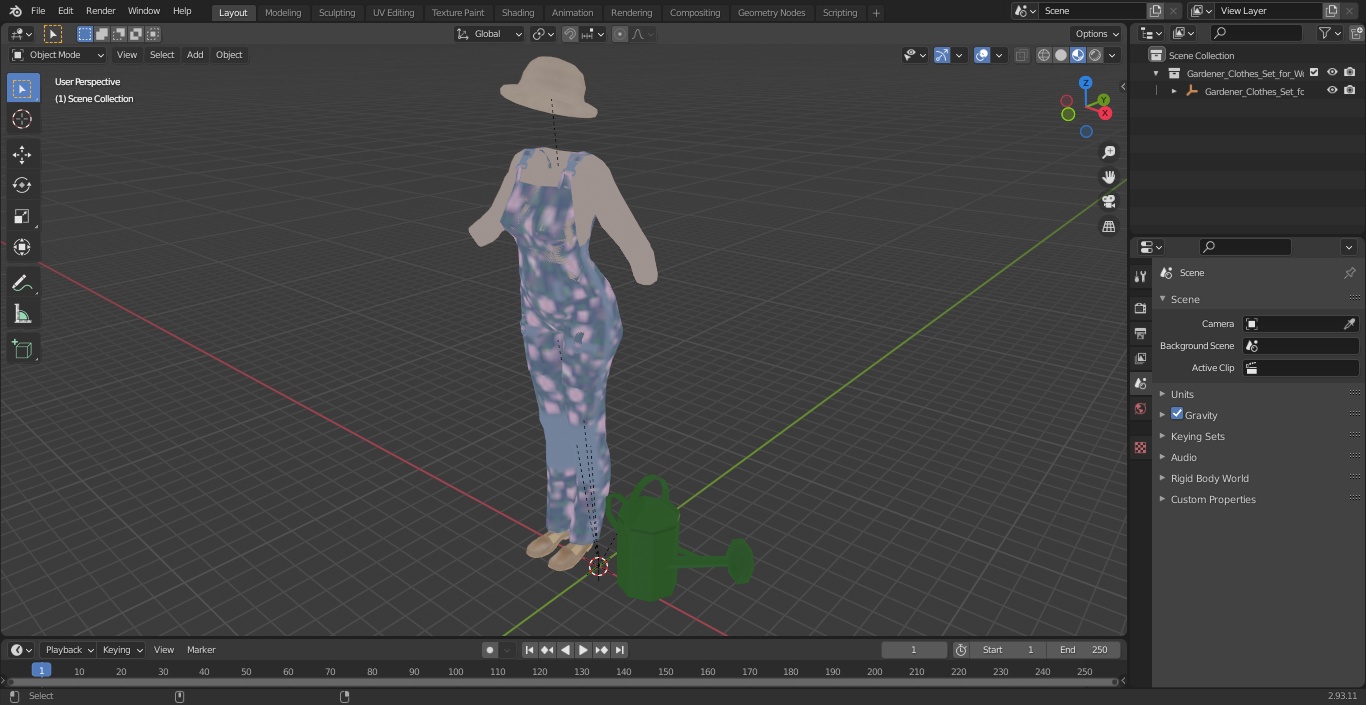Exclude Gardener_Clothes_Set_for_W collection checkbox

click(x=1314, y=73)
